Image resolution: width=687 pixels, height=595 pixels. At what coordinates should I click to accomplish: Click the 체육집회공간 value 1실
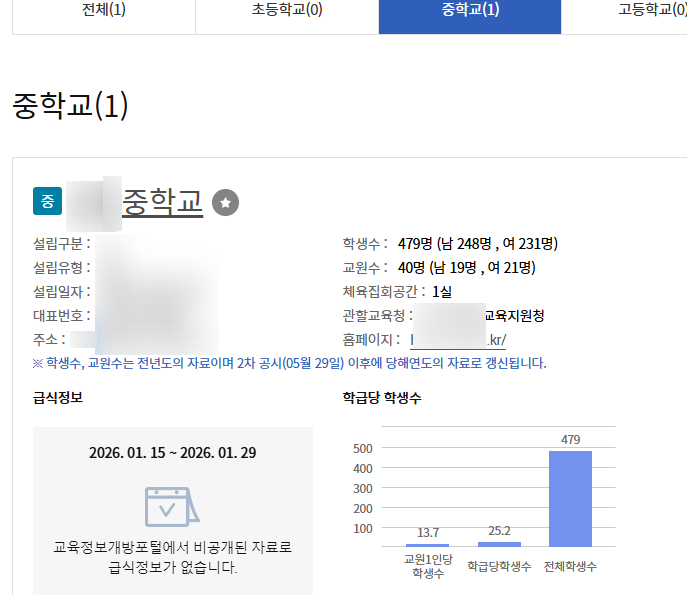[442, 292]
